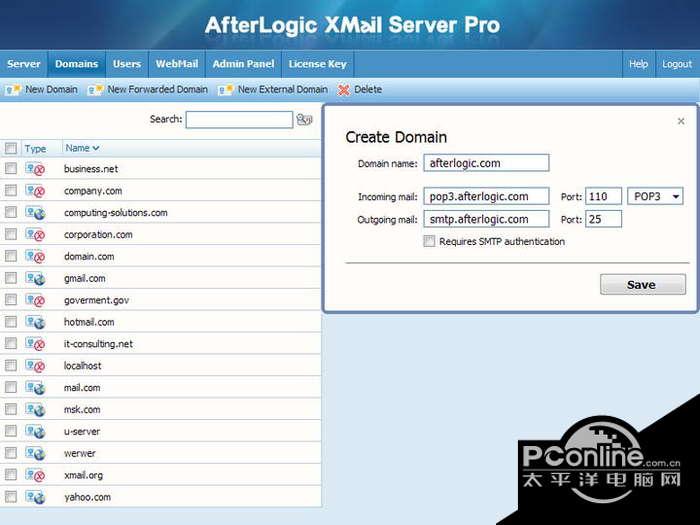This screenshot has width=700, height=525.
Task: Click the type icon of goverment.gov
Action: pyautogui.click(x=35, y=300)
